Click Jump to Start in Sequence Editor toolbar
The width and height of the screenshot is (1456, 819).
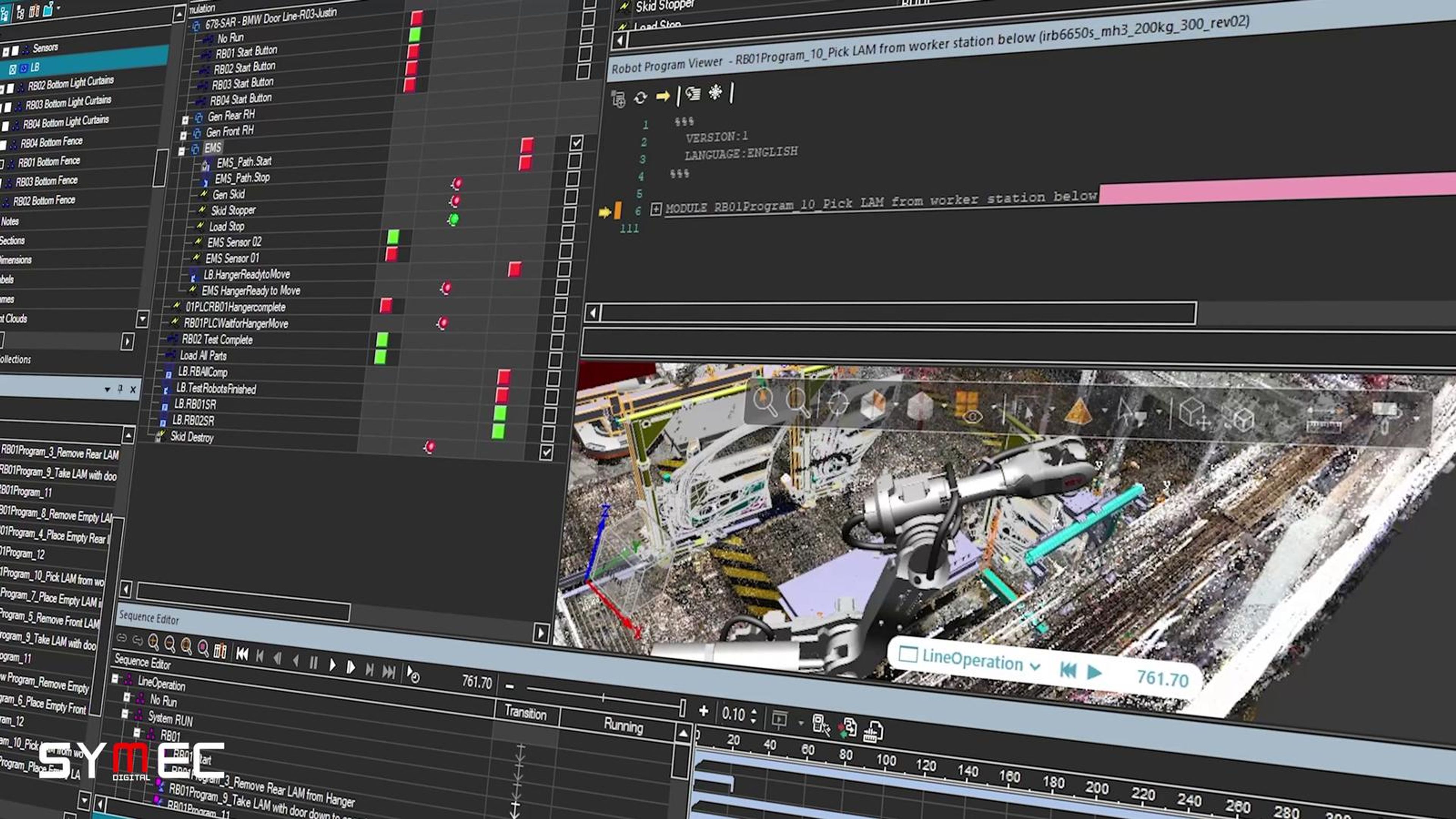[x=242, y=654]
